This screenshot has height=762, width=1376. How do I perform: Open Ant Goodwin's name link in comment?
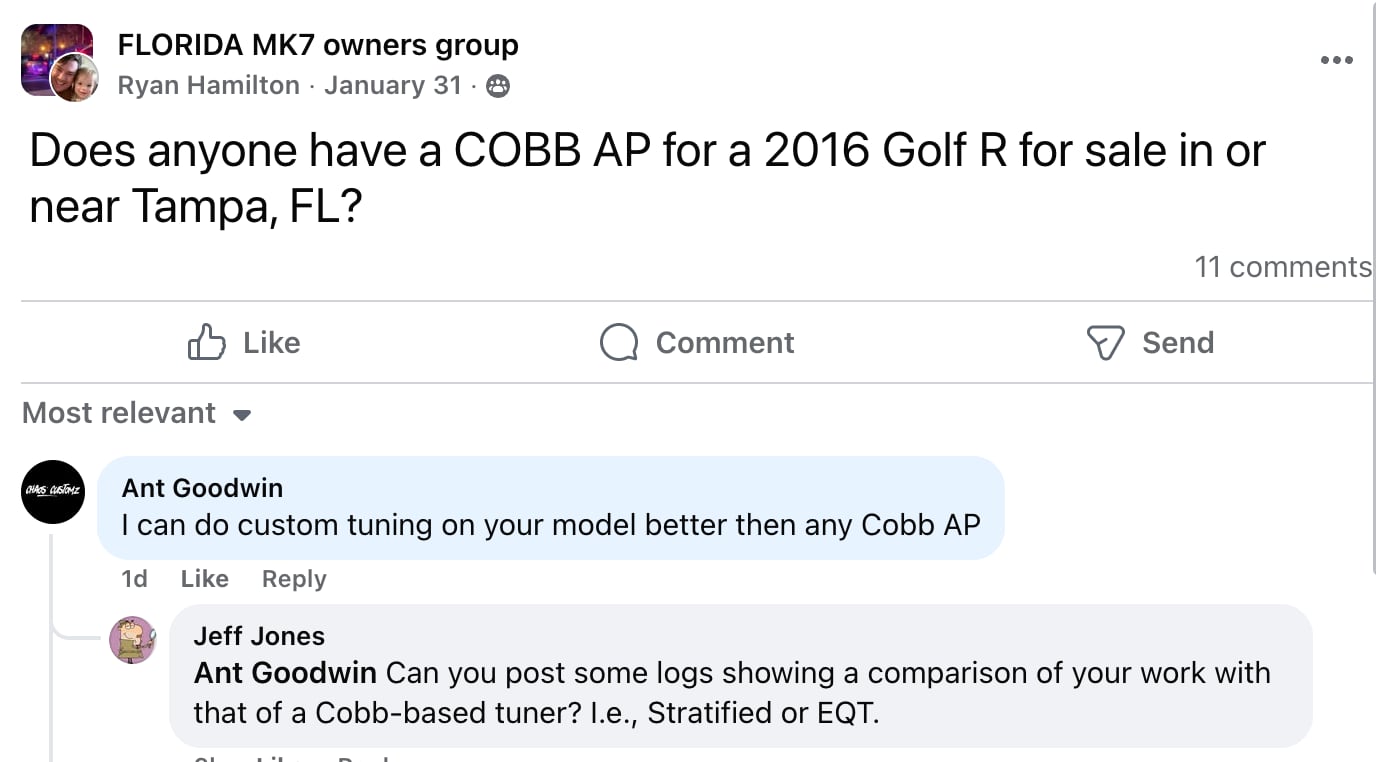pos(202,488)
